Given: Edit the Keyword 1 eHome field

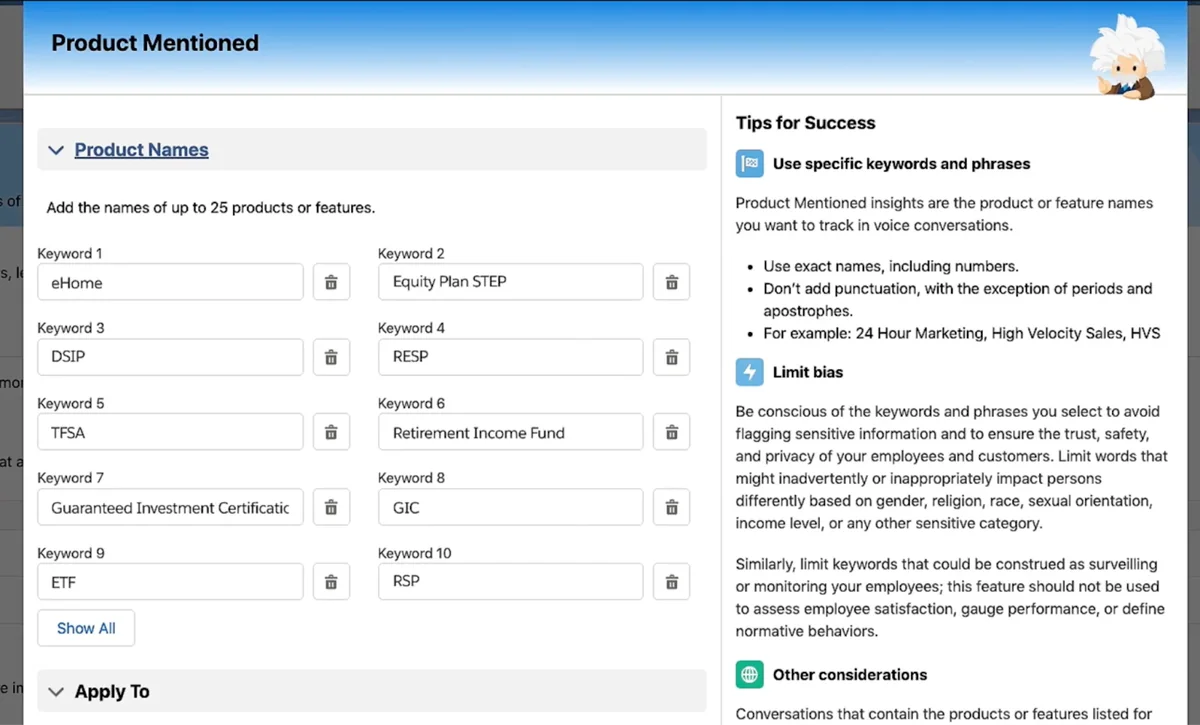Looking at the screenshot, I should (170, 282).
